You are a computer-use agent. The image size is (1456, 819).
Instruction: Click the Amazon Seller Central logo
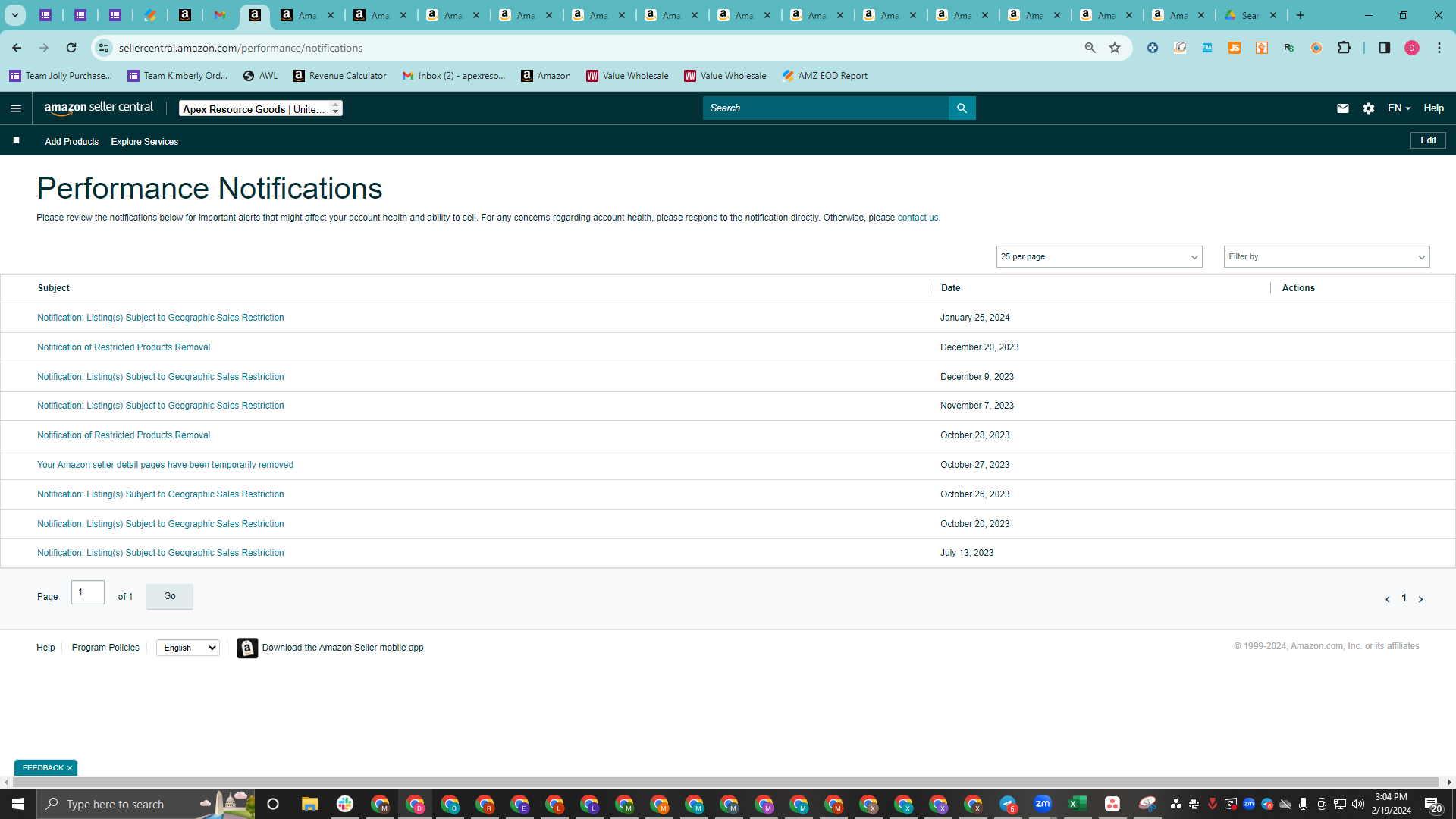coord(99,108)
